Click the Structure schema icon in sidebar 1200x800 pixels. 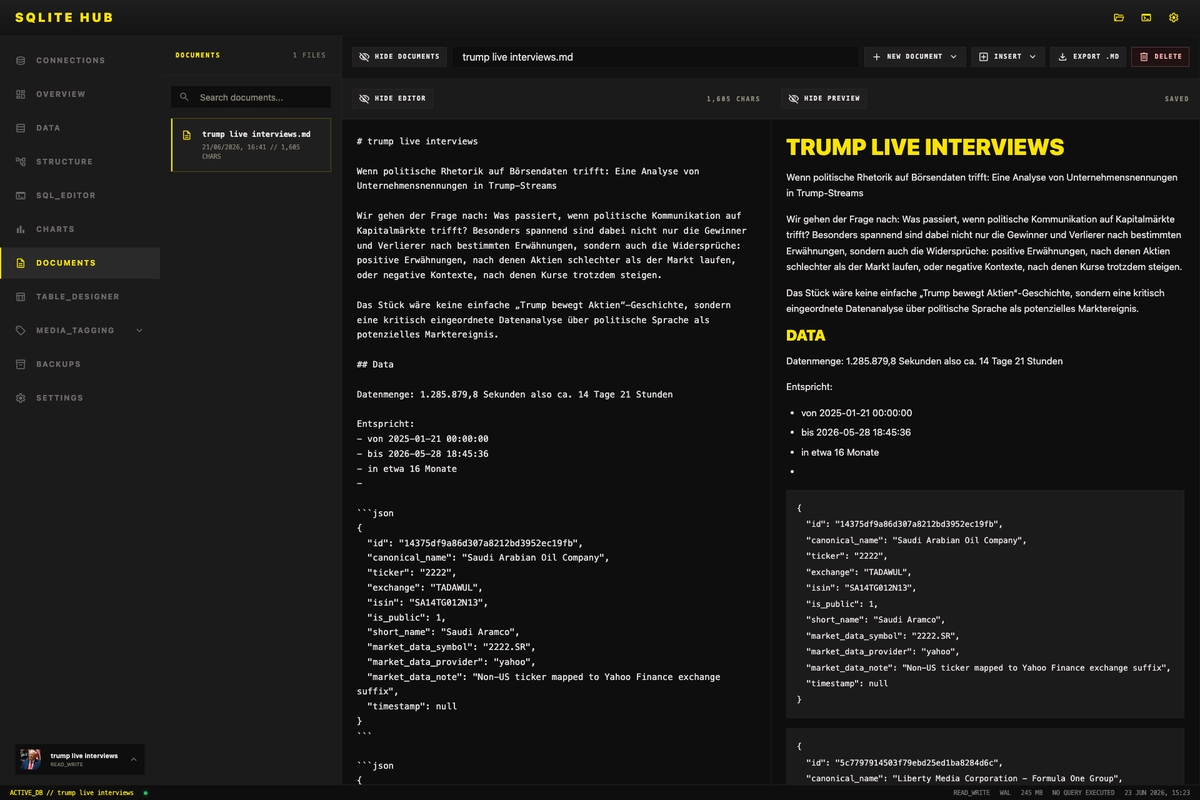21,161
